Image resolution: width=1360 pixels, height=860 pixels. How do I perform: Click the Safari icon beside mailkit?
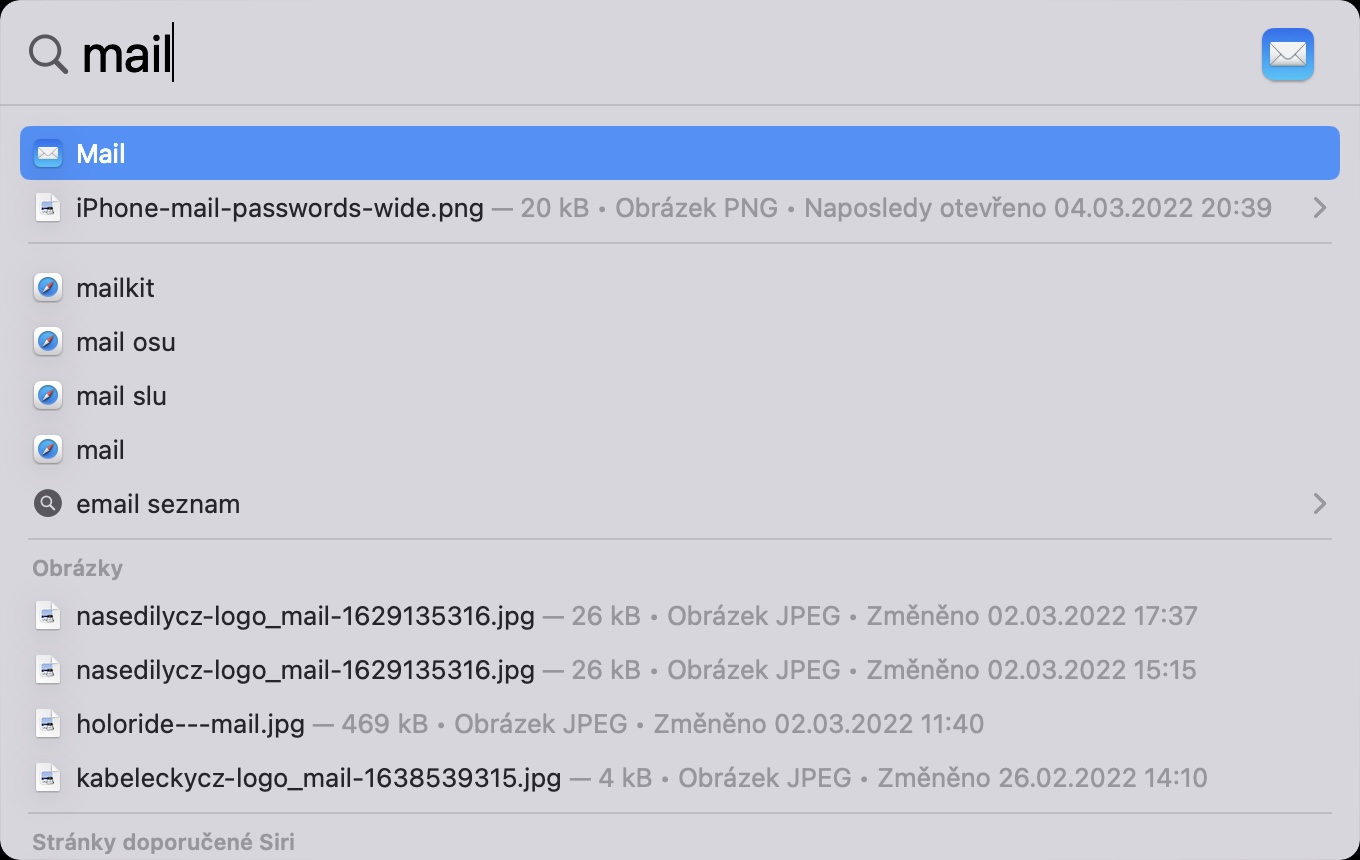pos(47,288)
